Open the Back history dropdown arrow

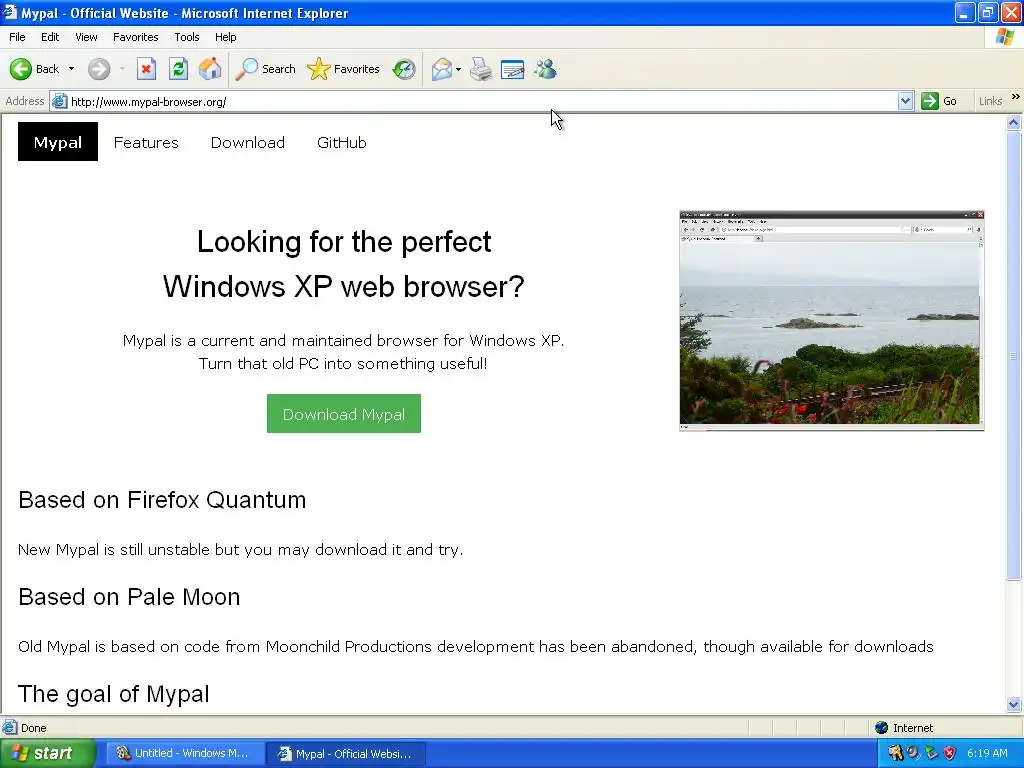click(x=71, y=69)
